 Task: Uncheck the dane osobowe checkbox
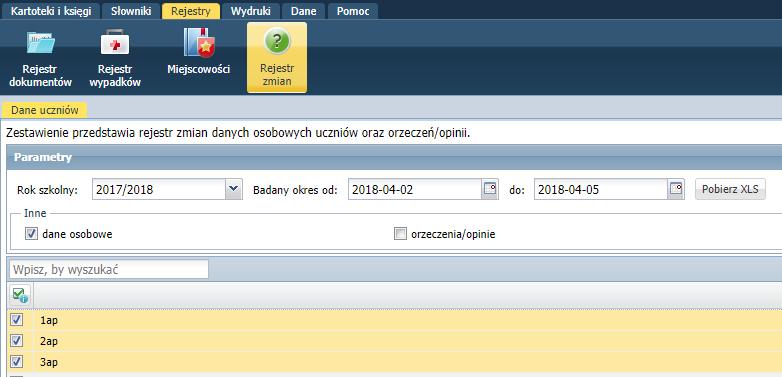pyautogui.click(x=31, y=233)
